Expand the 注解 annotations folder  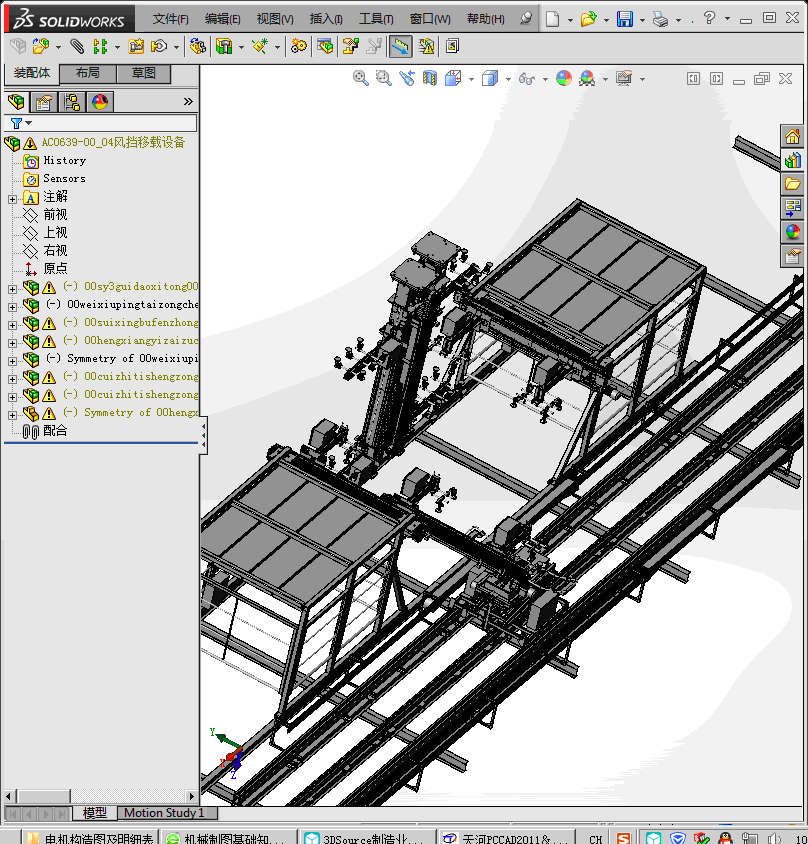point(12,197)
